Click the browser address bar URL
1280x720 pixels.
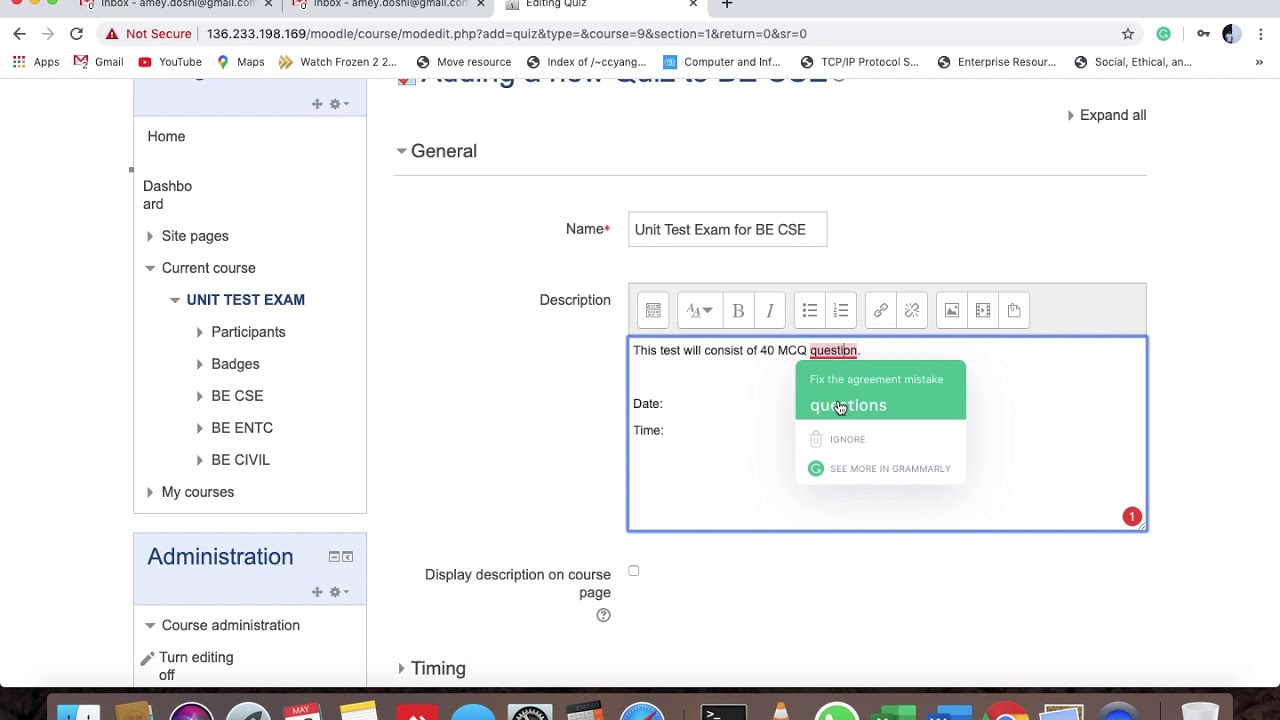[x=507, y=34]
